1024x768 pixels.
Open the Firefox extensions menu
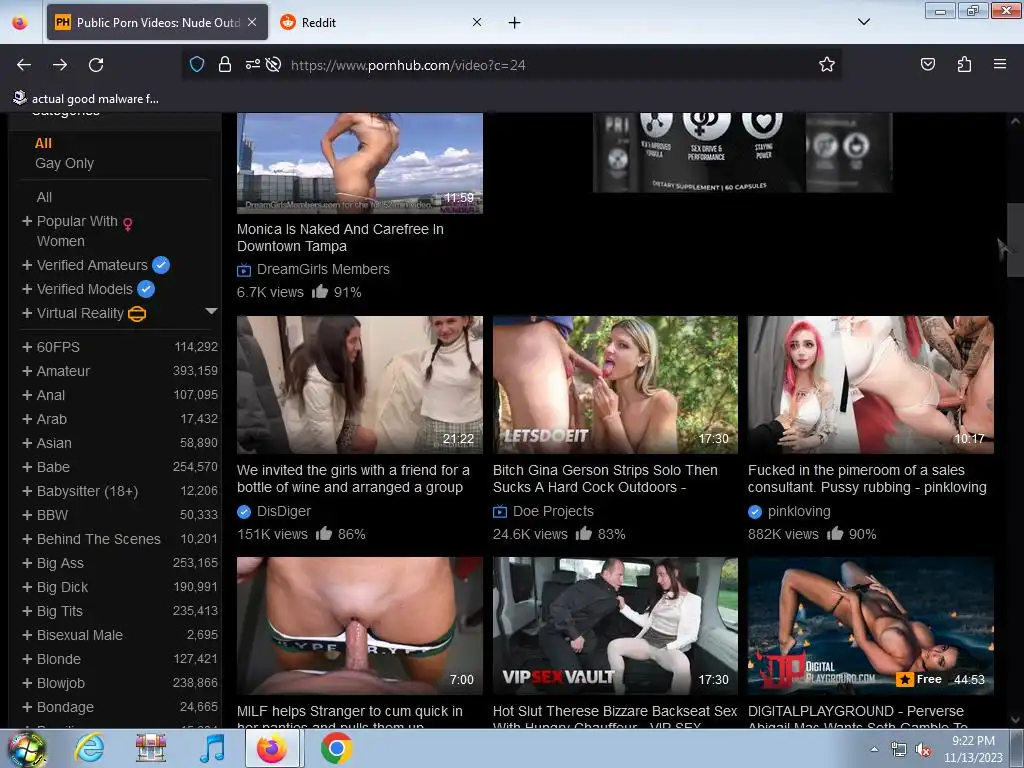(x=964, y=64)
